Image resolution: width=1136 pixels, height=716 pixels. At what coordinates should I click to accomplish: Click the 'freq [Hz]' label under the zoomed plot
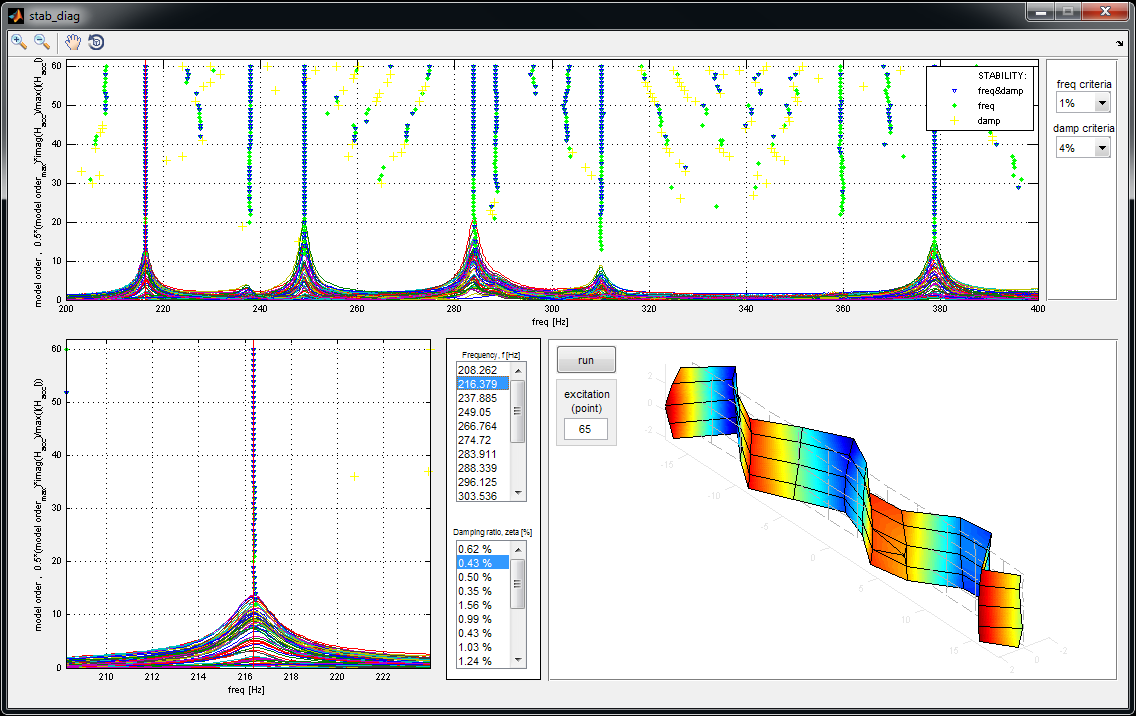[x=246, y=689]
